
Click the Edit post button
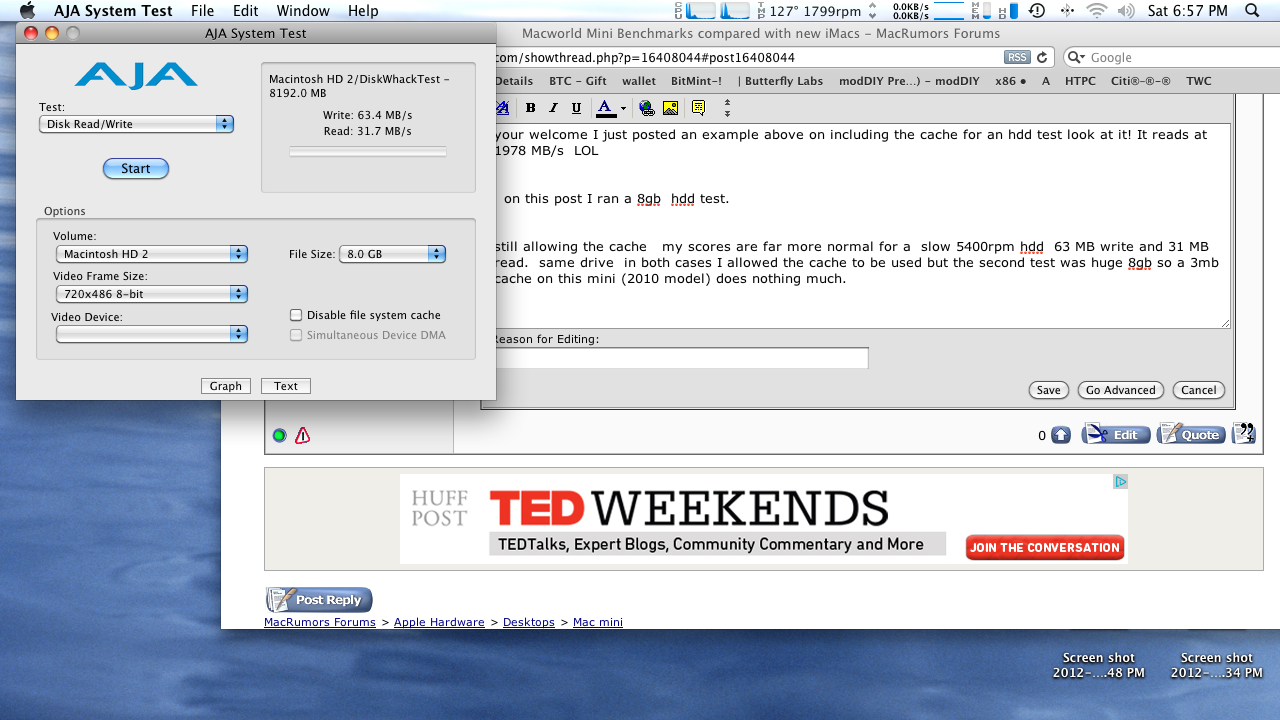point(1115,435)
